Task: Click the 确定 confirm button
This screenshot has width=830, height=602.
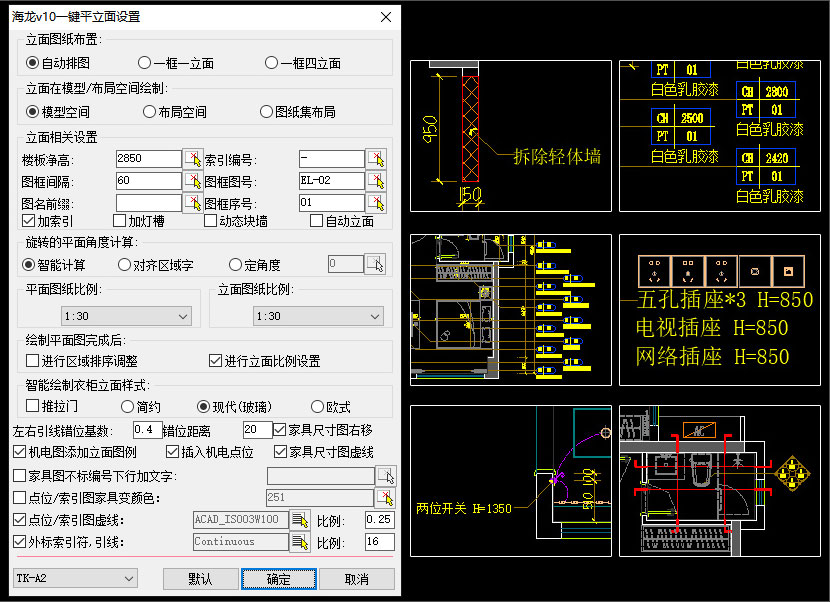Action: pyautogui.click(x=278, y=579)
